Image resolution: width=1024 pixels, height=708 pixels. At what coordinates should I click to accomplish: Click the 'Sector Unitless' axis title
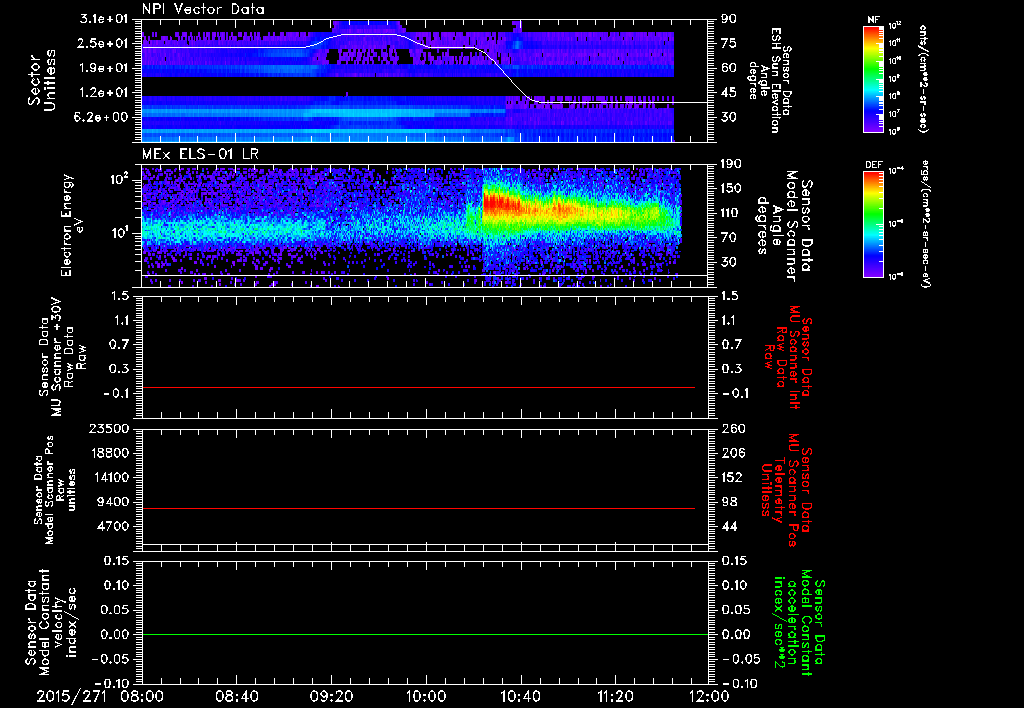[x=42, y=80]
